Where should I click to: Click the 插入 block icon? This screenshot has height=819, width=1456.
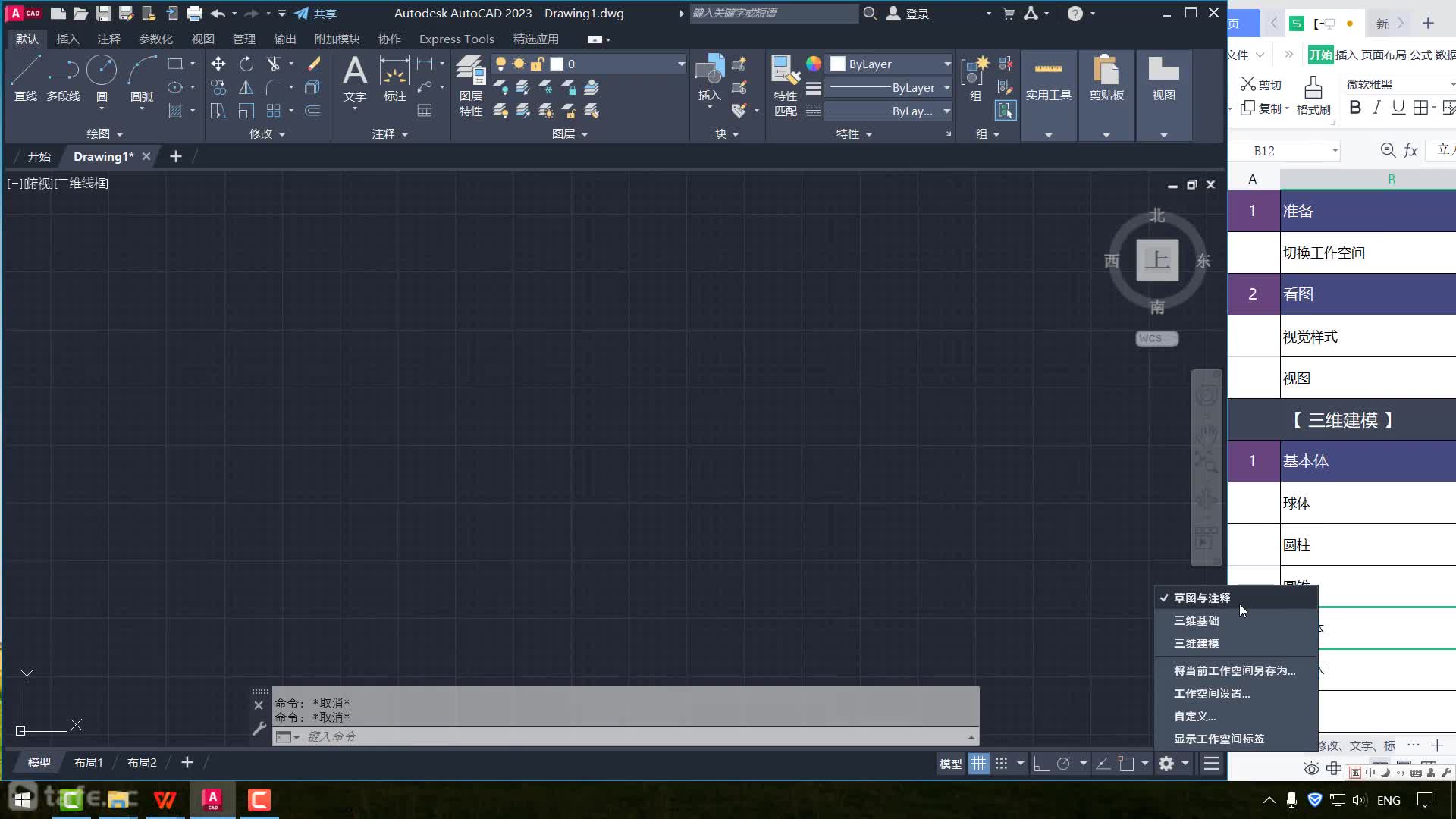coord(709,77)
